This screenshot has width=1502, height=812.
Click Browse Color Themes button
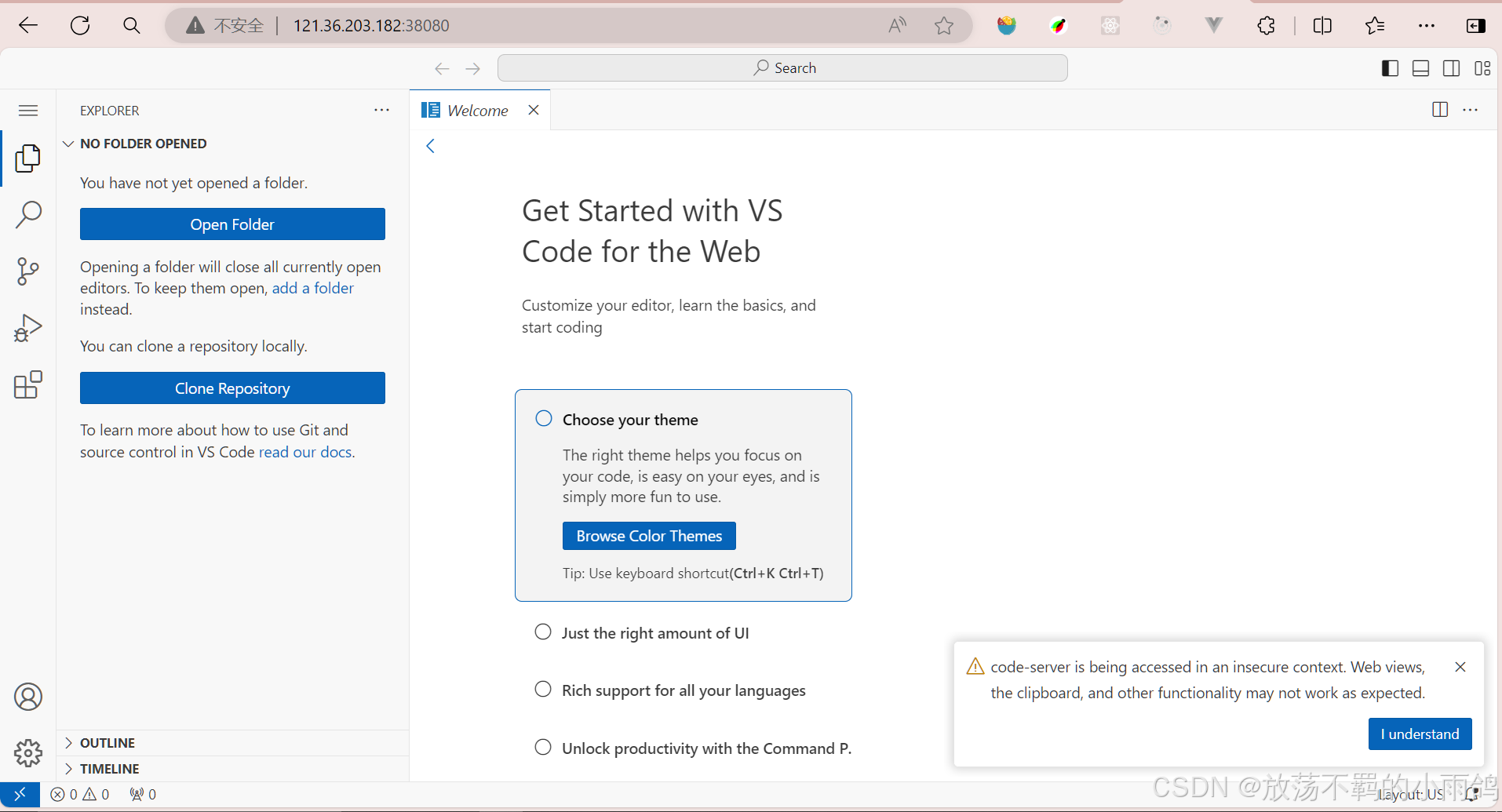tap(649, 536)
